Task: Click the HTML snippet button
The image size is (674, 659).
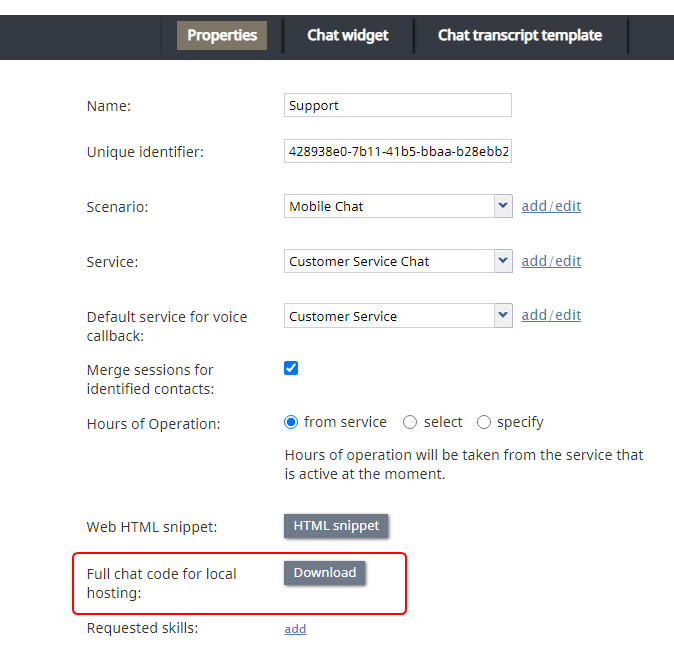Action: pos(336,526)
